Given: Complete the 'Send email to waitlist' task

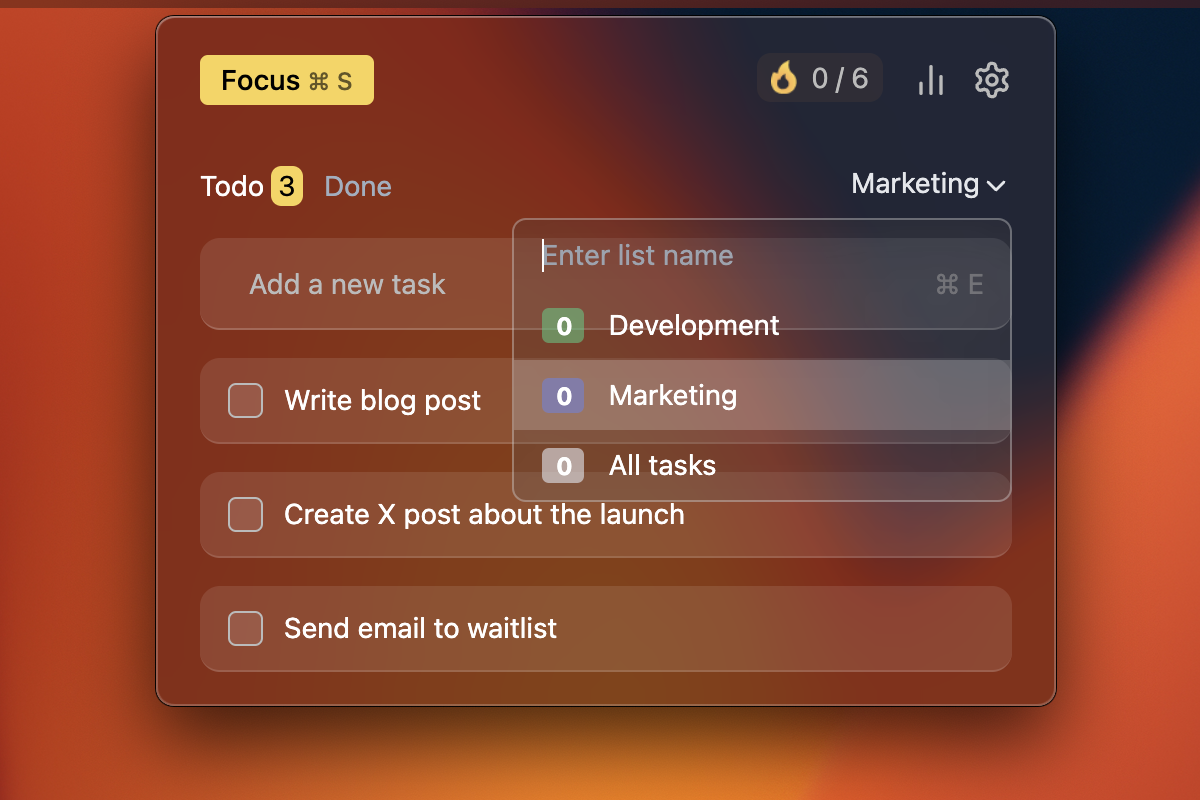Looking at the screenshot, I should pos(245,628).
